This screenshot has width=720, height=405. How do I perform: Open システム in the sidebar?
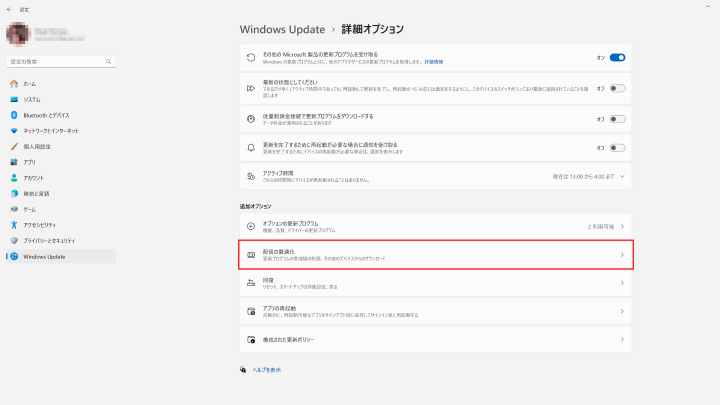pyautogui.click(x=61, y=100)
